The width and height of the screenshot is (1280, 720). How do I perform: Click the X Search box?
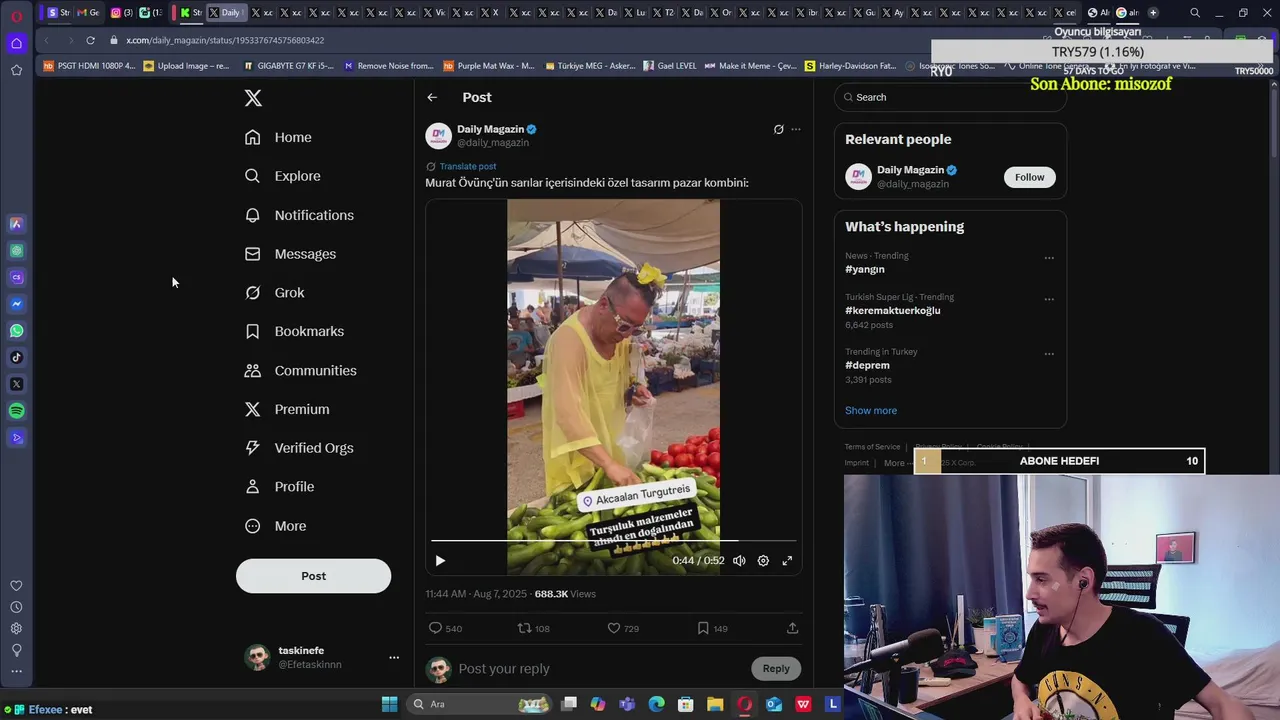[950, 97]
